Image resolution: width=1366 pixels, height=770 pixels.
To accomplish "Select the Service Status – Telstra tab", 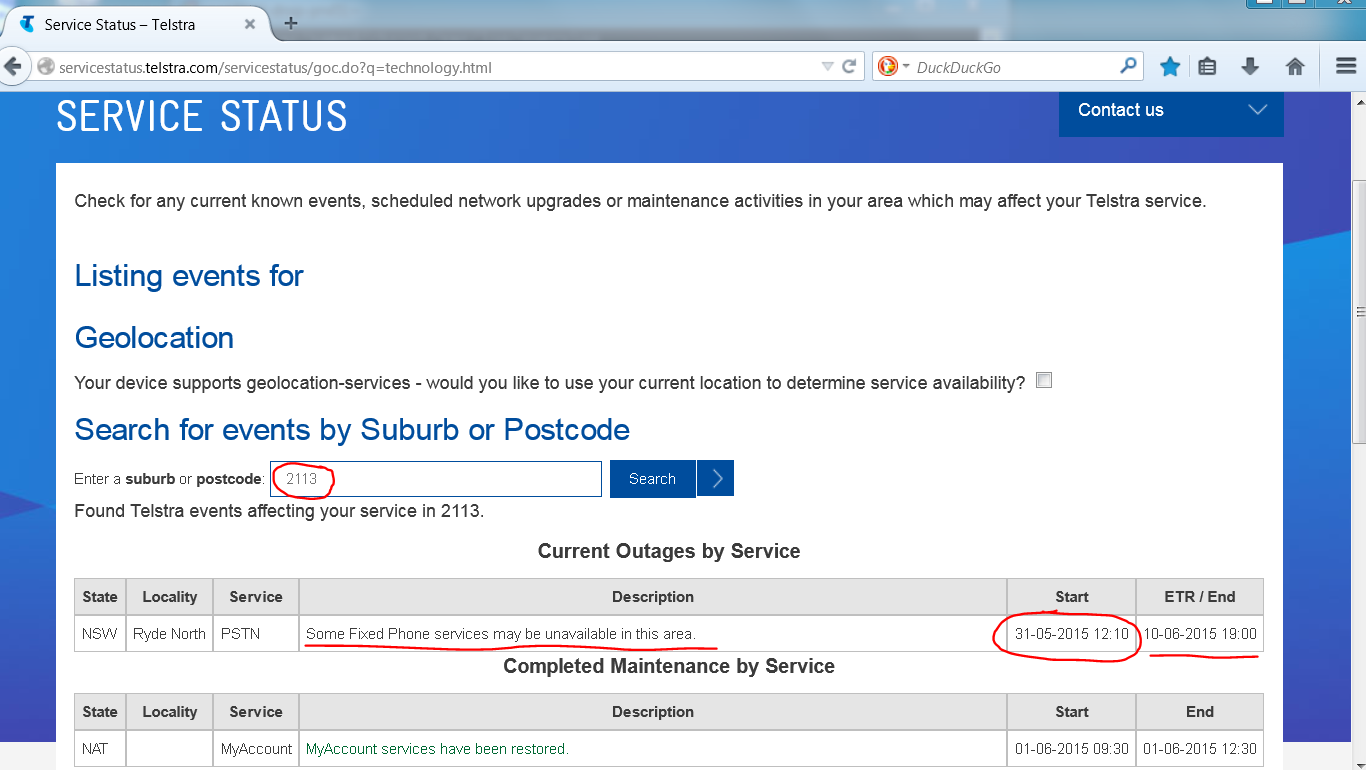I will coord(140,24).
